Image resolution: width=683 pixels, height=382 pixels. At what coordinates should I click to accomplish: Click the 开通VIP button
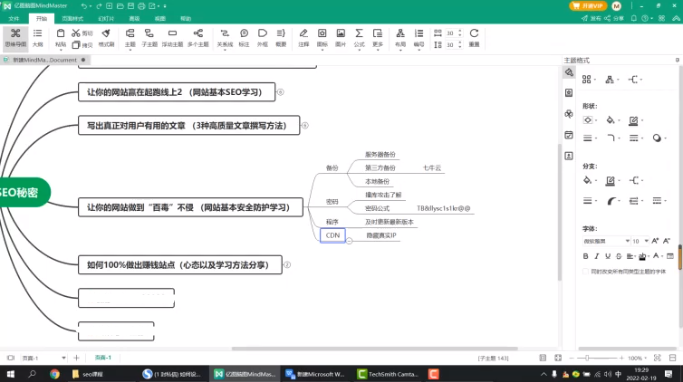(588, 6)
